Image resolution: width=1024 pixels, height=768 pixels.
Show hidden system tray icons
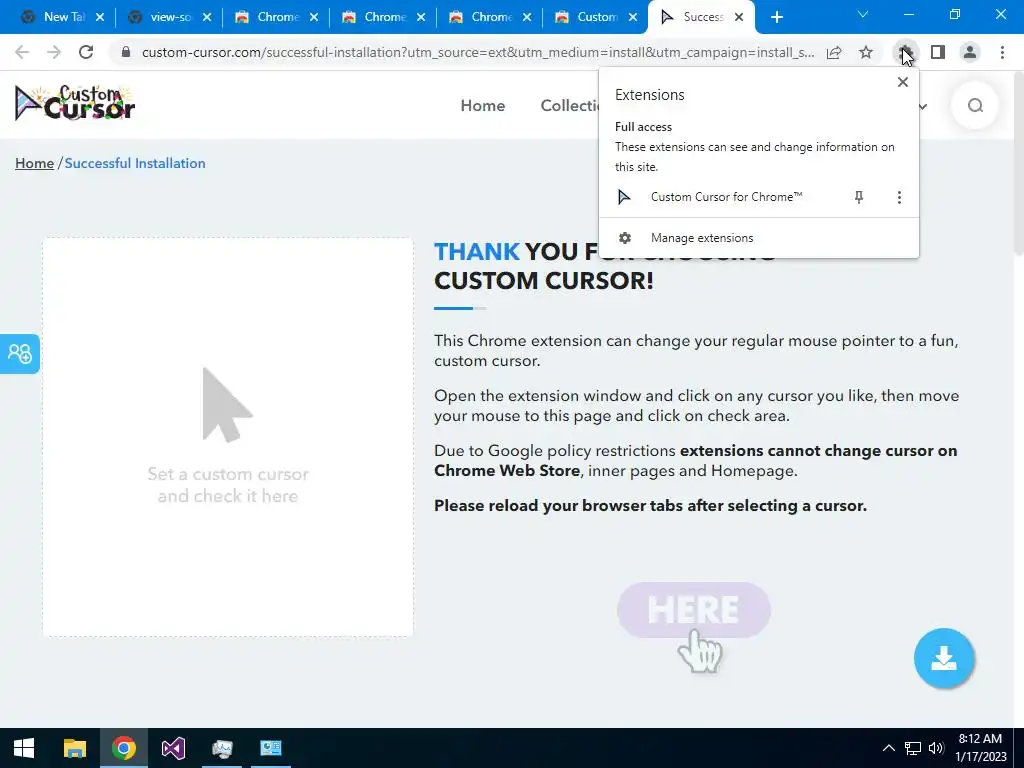point(889,748)
